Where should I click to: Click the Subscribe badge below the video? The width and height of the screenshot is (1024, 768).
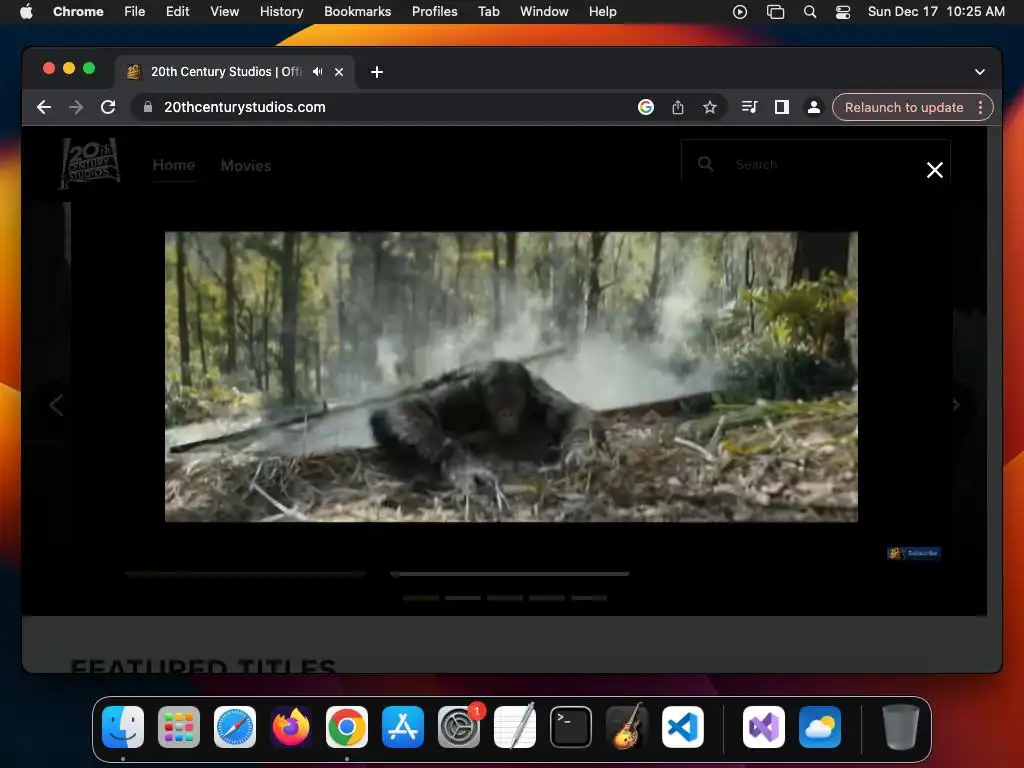(914, 553)
